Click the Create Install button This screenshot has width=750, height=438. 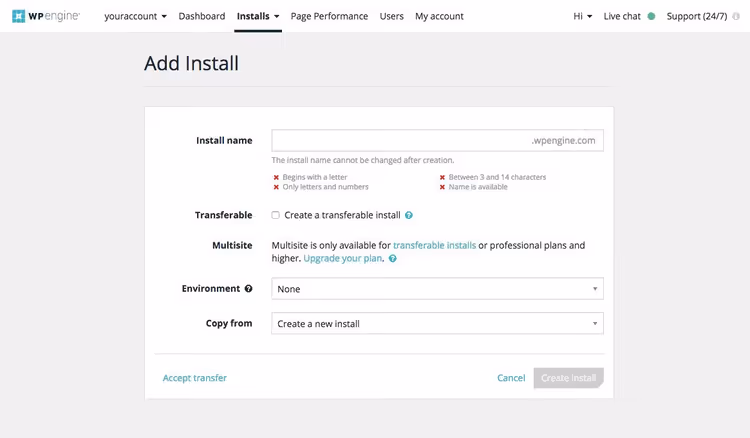[x=568, y=378]
